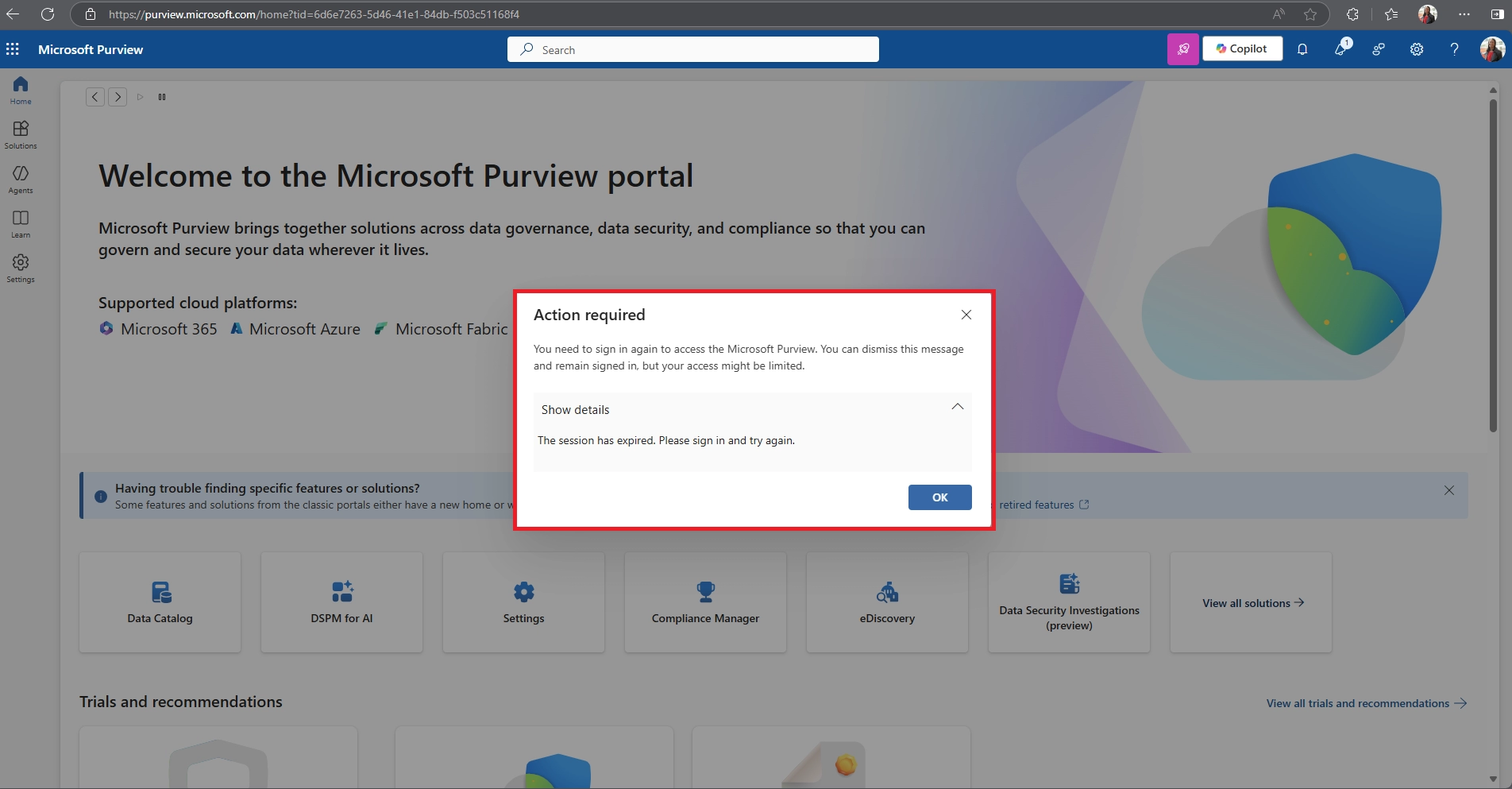Click the carousel play button
This screenshot has width=1512, height=789.
(x=140, y=97)
